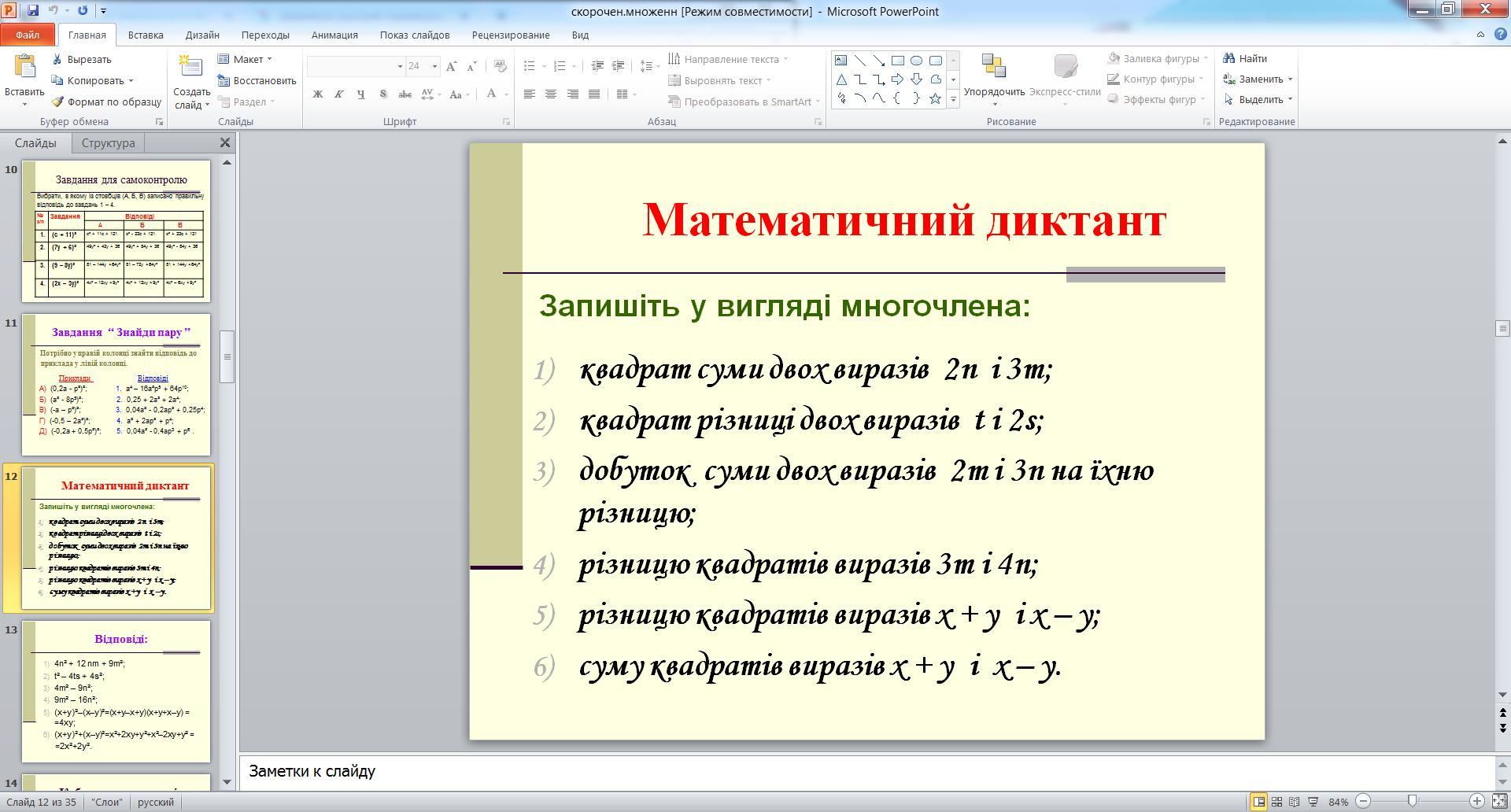Increase font size with the larger A icon
This screenshot has height=812, width=1511.
pyautogui.click(x=452, y=66)
